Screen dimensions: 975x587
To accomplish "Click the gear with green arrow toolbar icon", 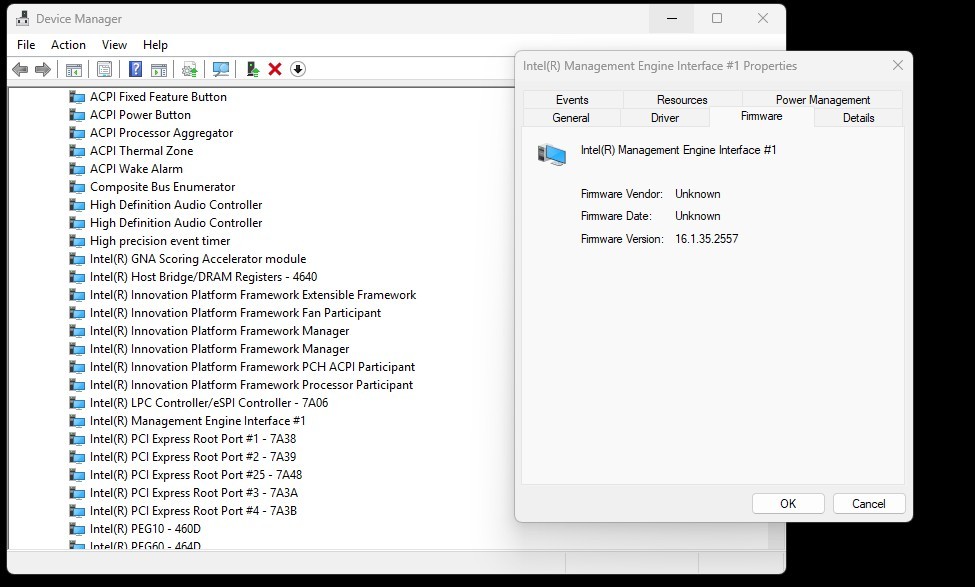I will click(x=190, y=69).
